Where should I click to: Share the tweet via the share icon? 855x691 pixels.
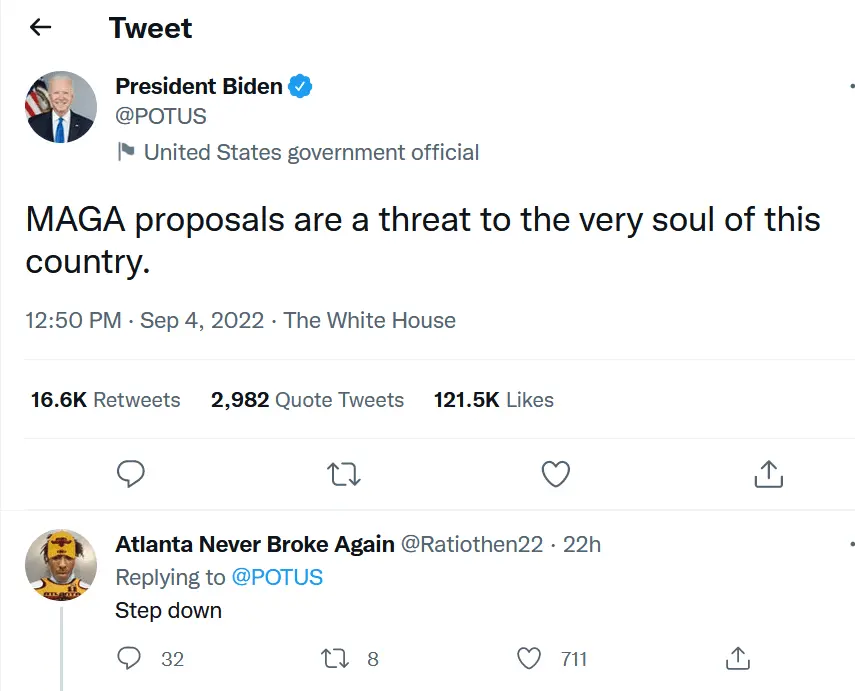pyautogui.click(x=767, y=474)
